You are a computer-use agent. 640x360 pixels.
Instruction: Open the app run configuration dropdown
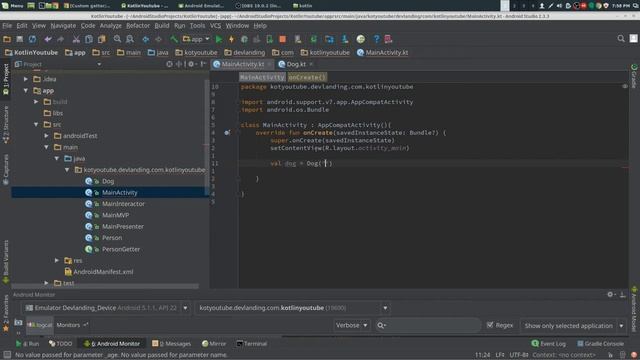click(197, 39)
